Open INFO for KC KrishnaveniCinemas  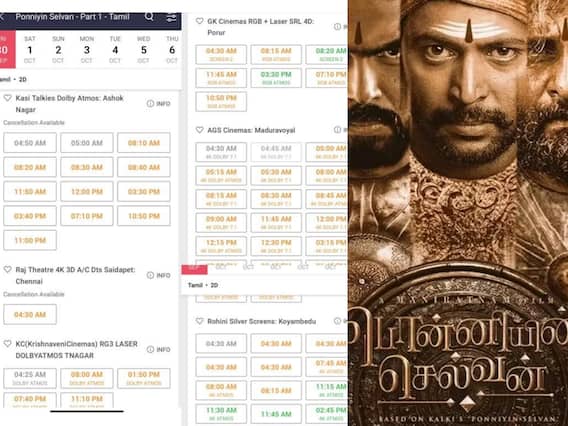(158, 350)
